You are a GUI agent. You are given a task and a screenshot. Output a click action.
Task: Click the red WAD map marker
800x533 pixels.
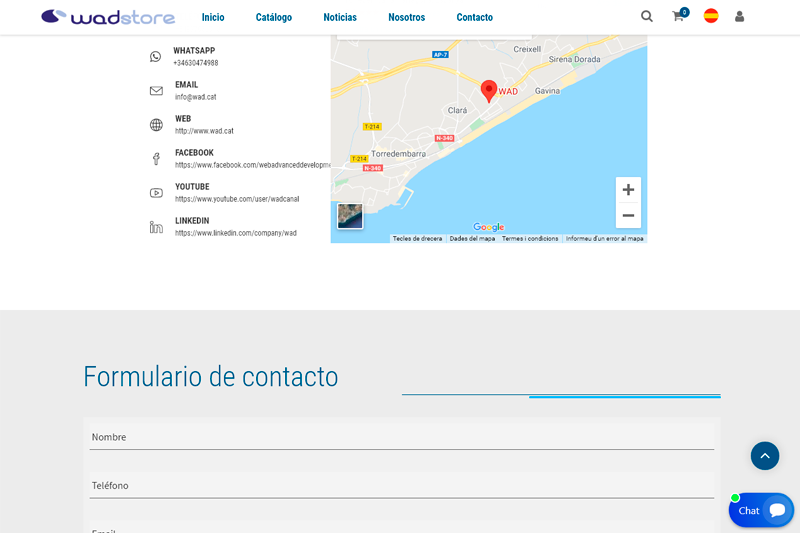click(x=489, y=90)
